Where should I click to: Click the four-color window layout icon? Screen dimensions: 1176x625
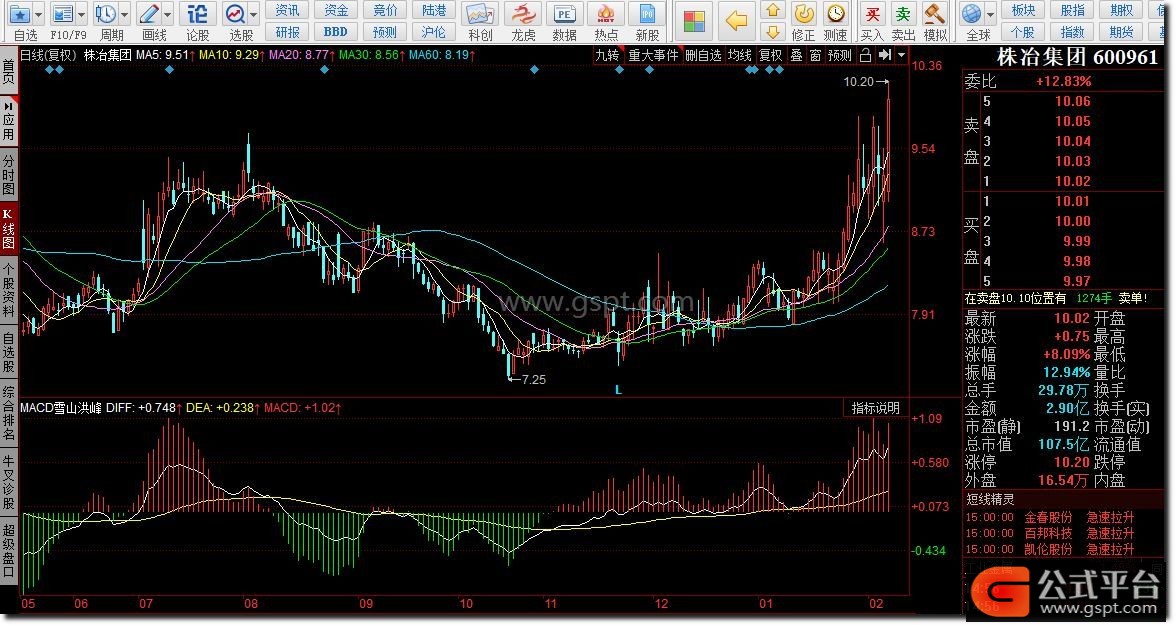pos(694,21)
